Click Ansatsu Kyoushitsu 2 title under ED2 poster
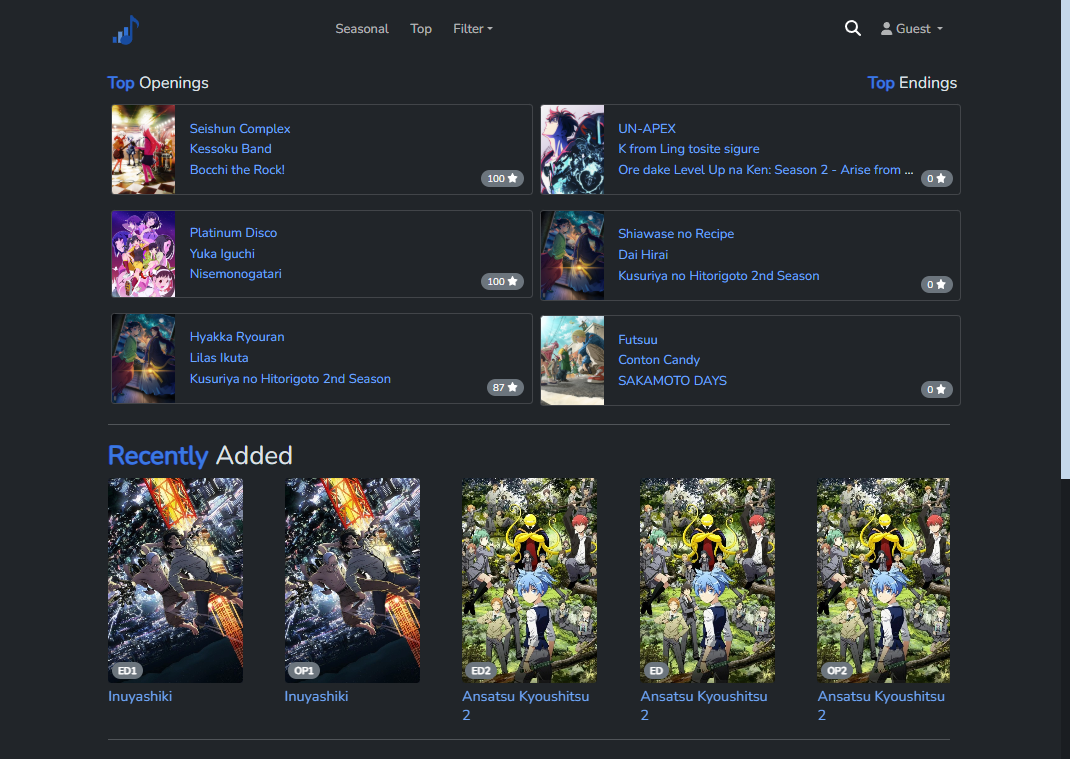 tap(525, 706)
